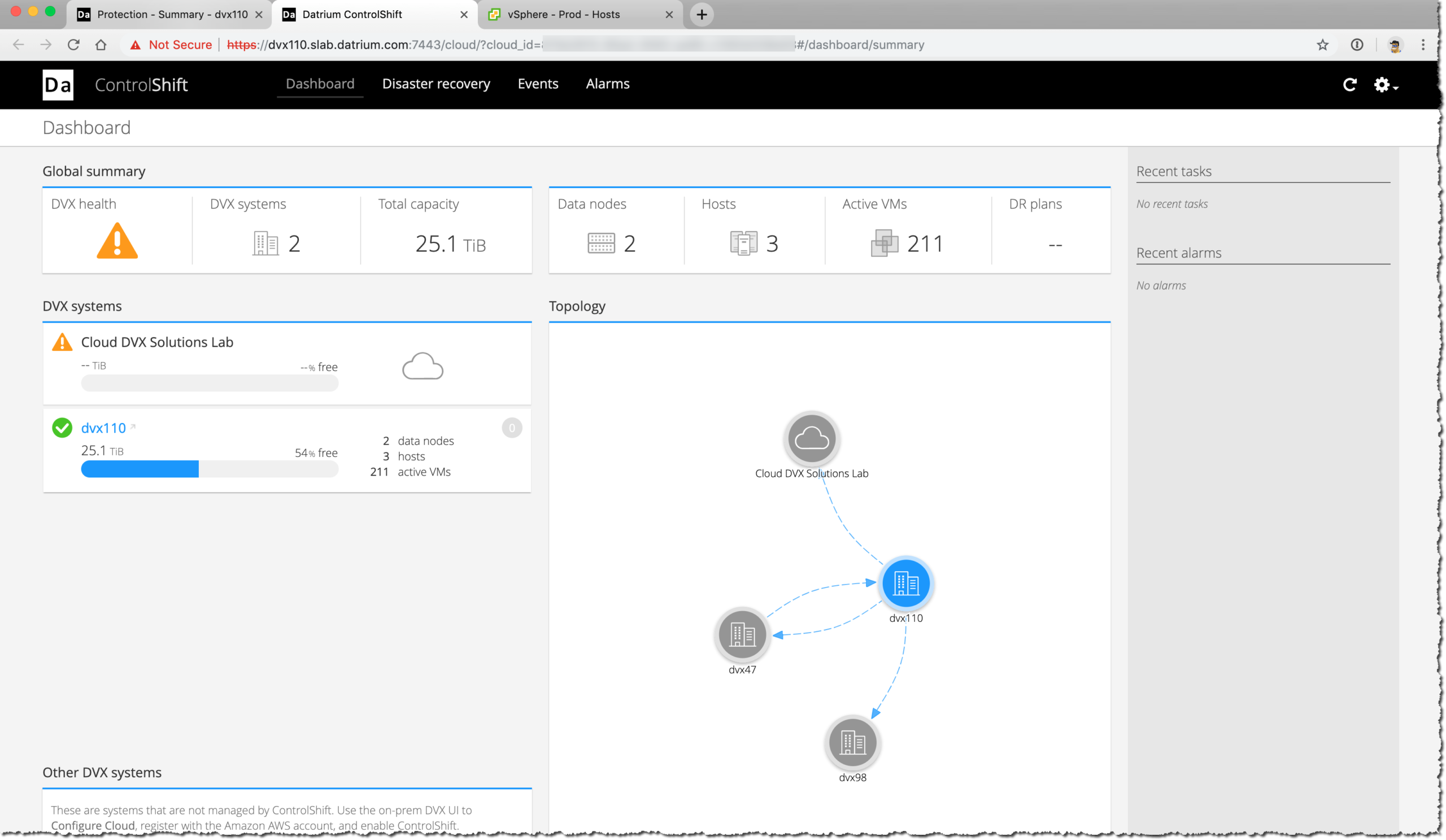
Task: Click the 'No recent tasks' message
Action: tap(1171, 204)
